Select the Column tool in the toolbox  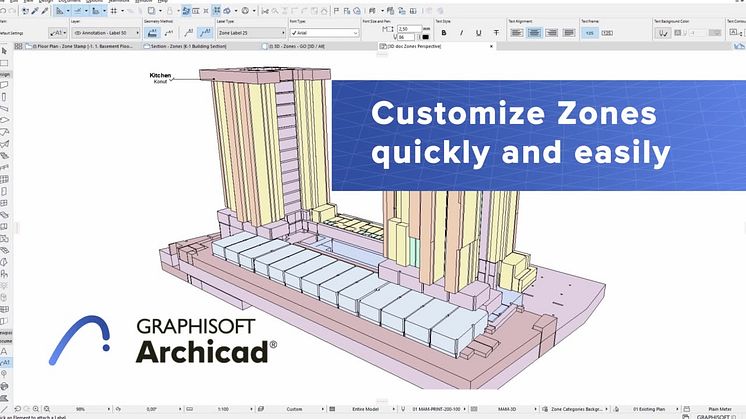point(4,97)
